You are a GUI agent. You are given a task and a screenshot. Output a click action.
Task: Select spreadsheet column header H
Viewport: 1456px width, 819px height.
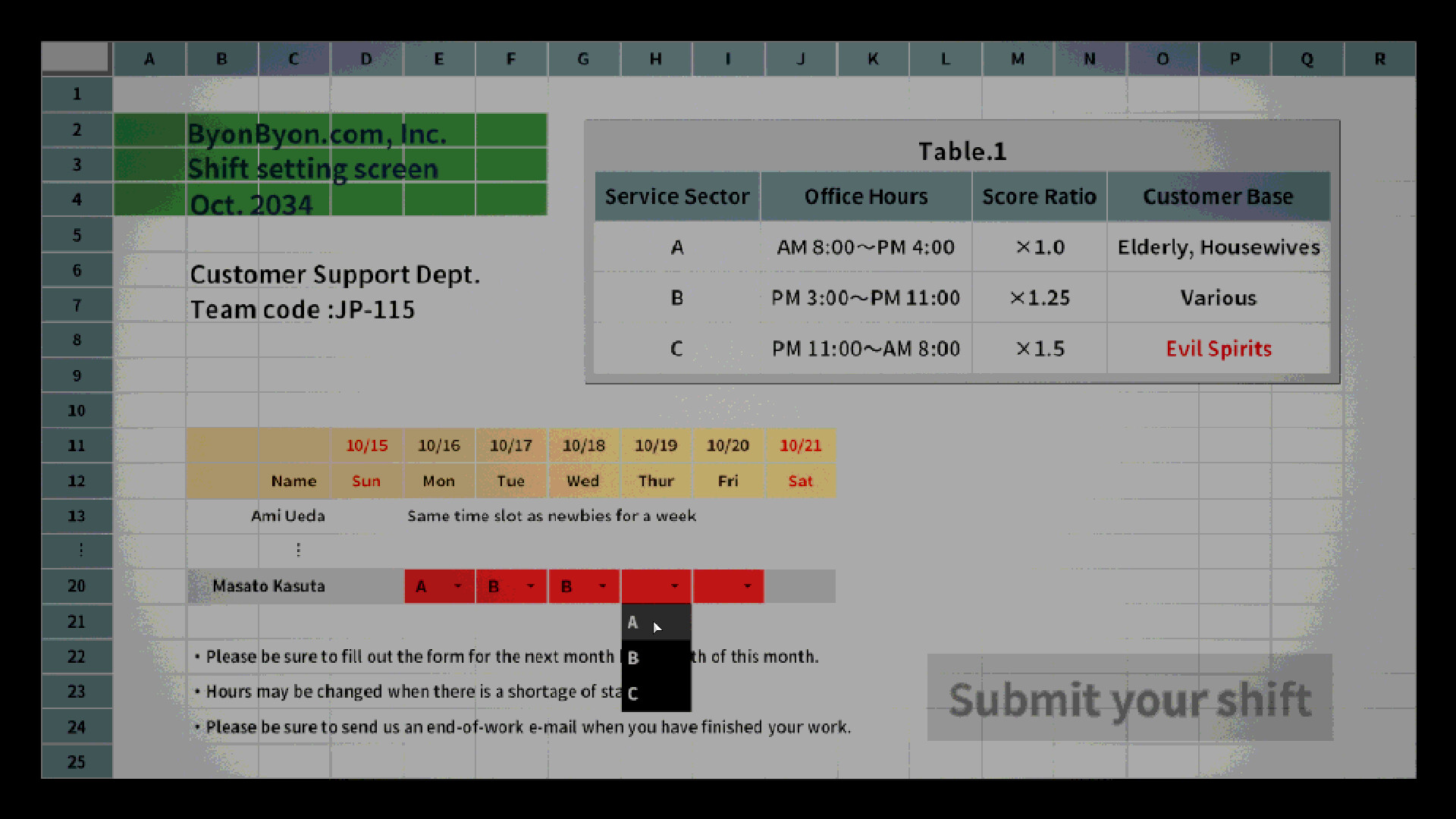point(656,58)
